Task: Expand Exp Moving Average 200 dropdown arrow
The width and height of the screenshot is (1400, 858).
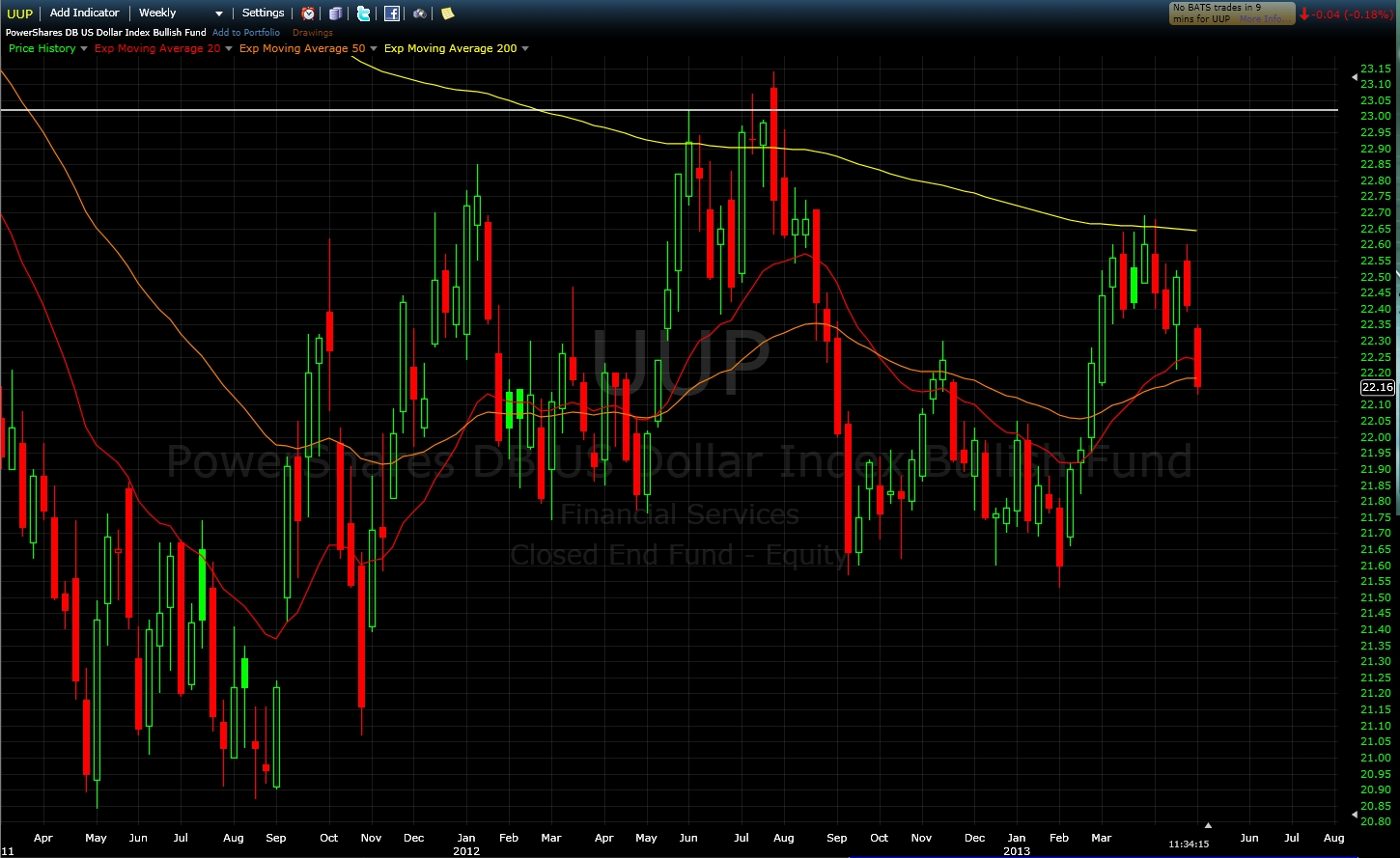Action: pos(525,49)
